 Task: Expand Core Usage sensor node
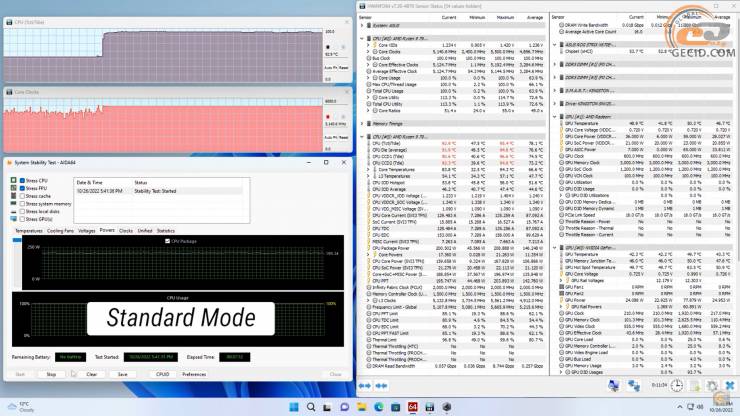(x=368, y=78)
